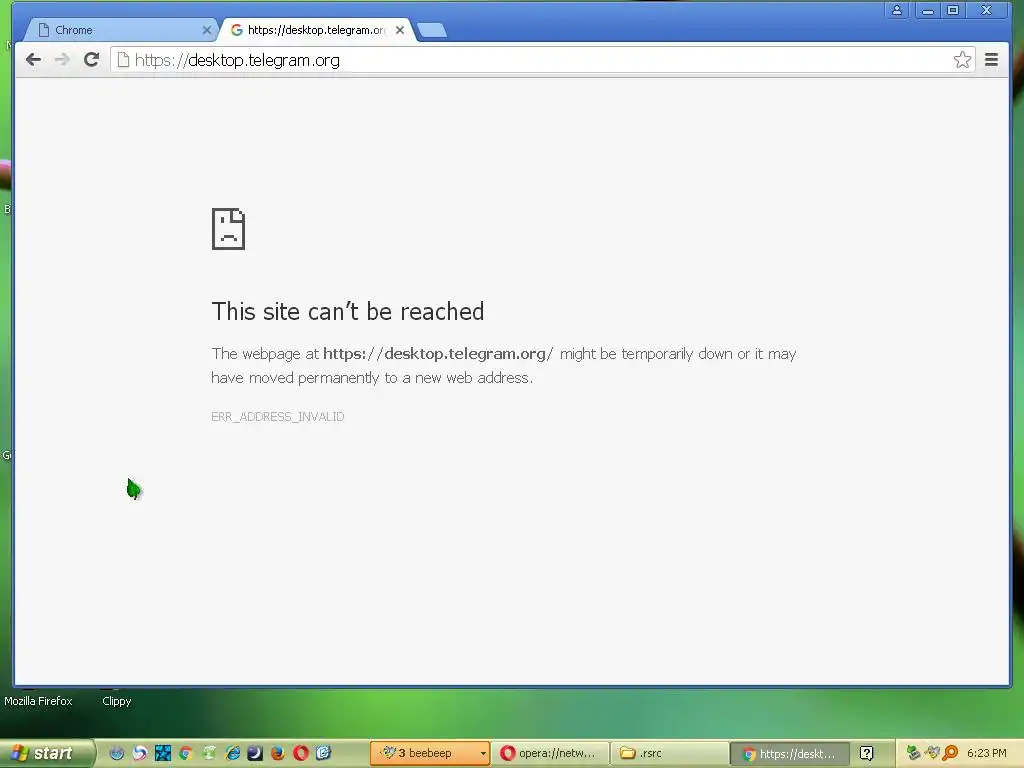Click the 'This site can't be reached' heading
The image size is (1024, 768).
[347, 312]
